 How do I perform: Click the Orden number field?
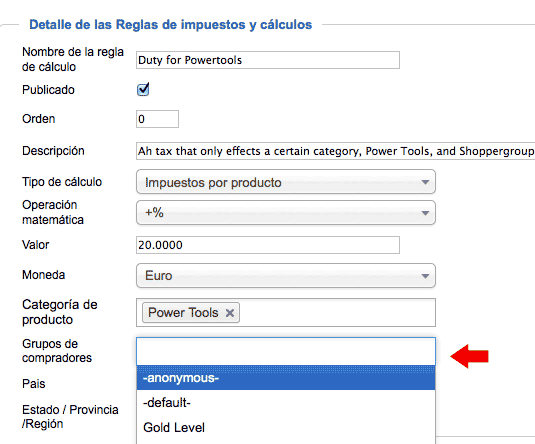(157, 119)
